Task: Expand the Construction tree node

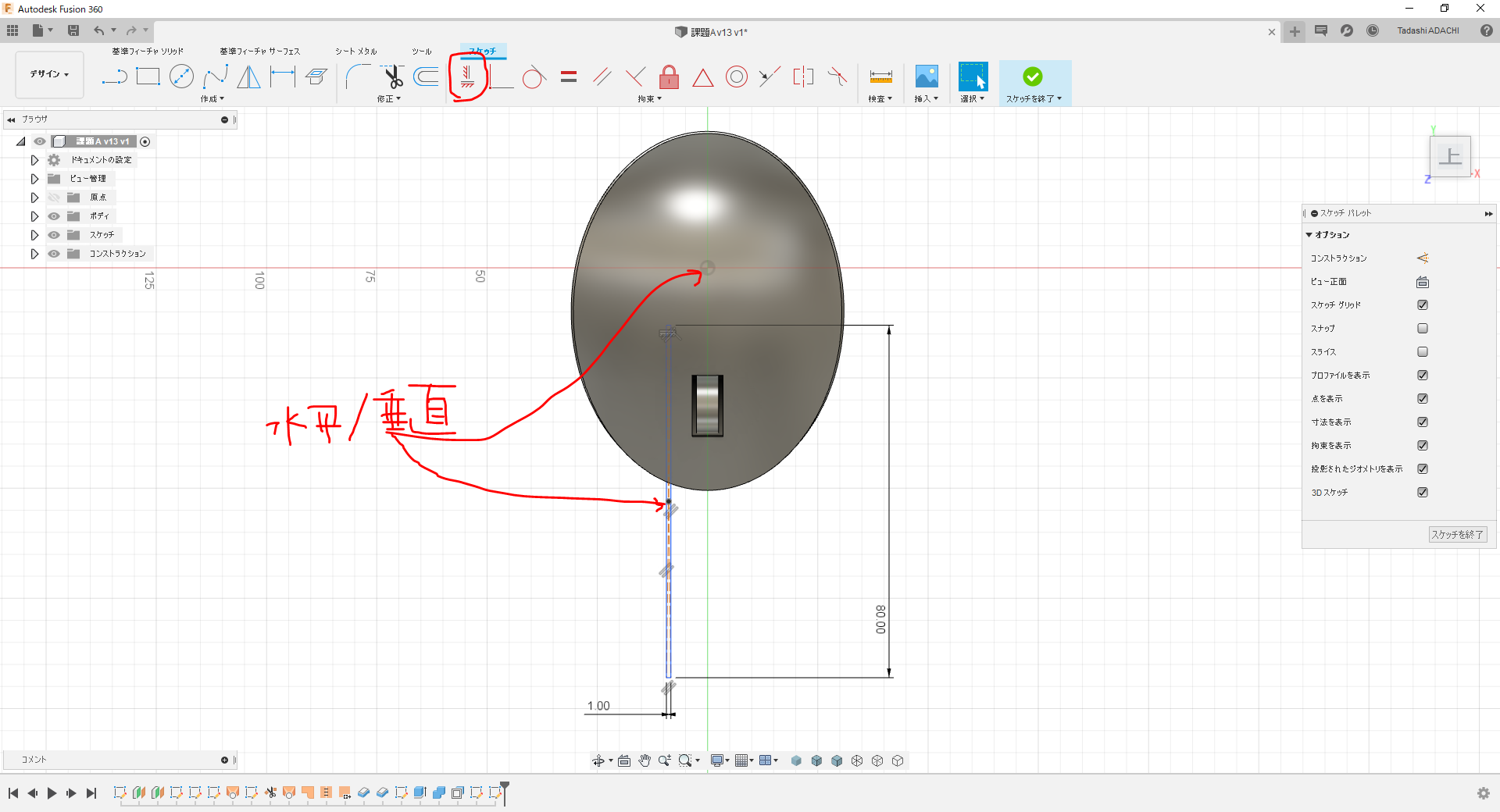Action: click(x=34, y=254)
